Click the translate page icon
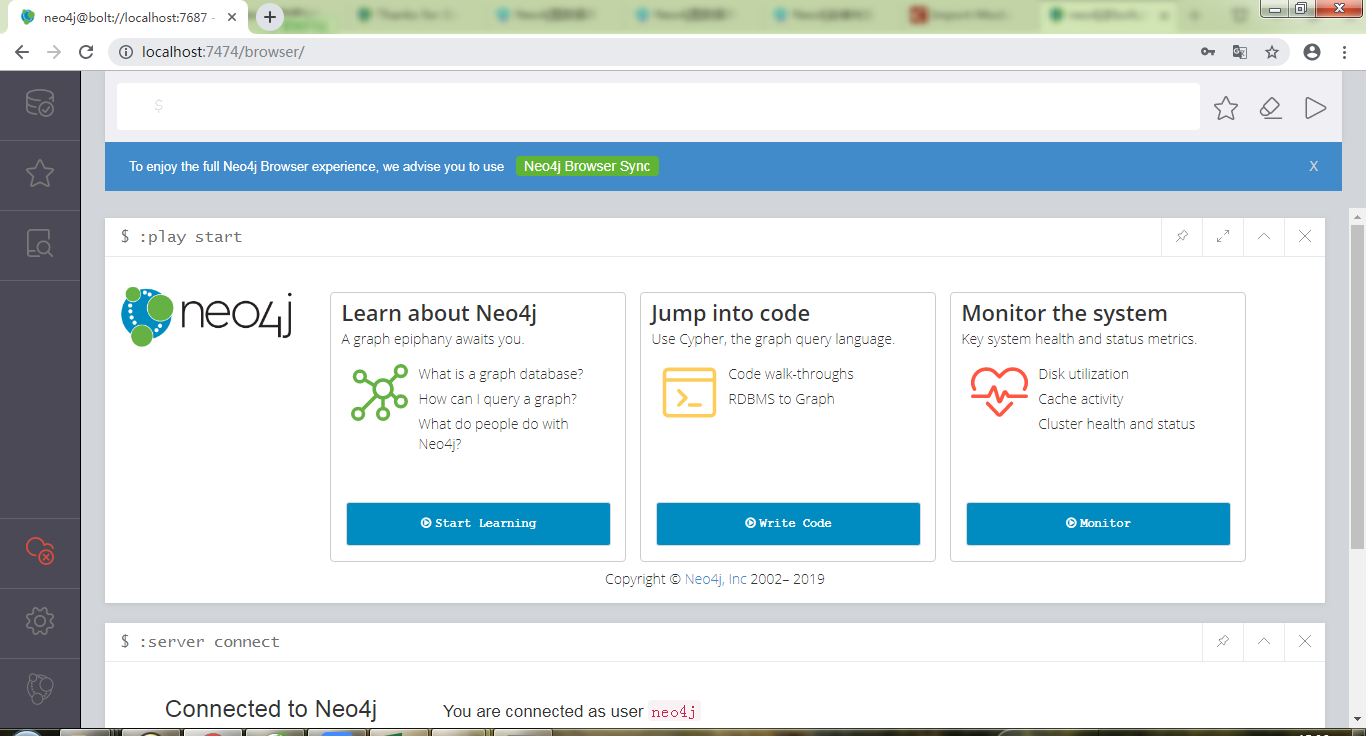 point(1240,52)
